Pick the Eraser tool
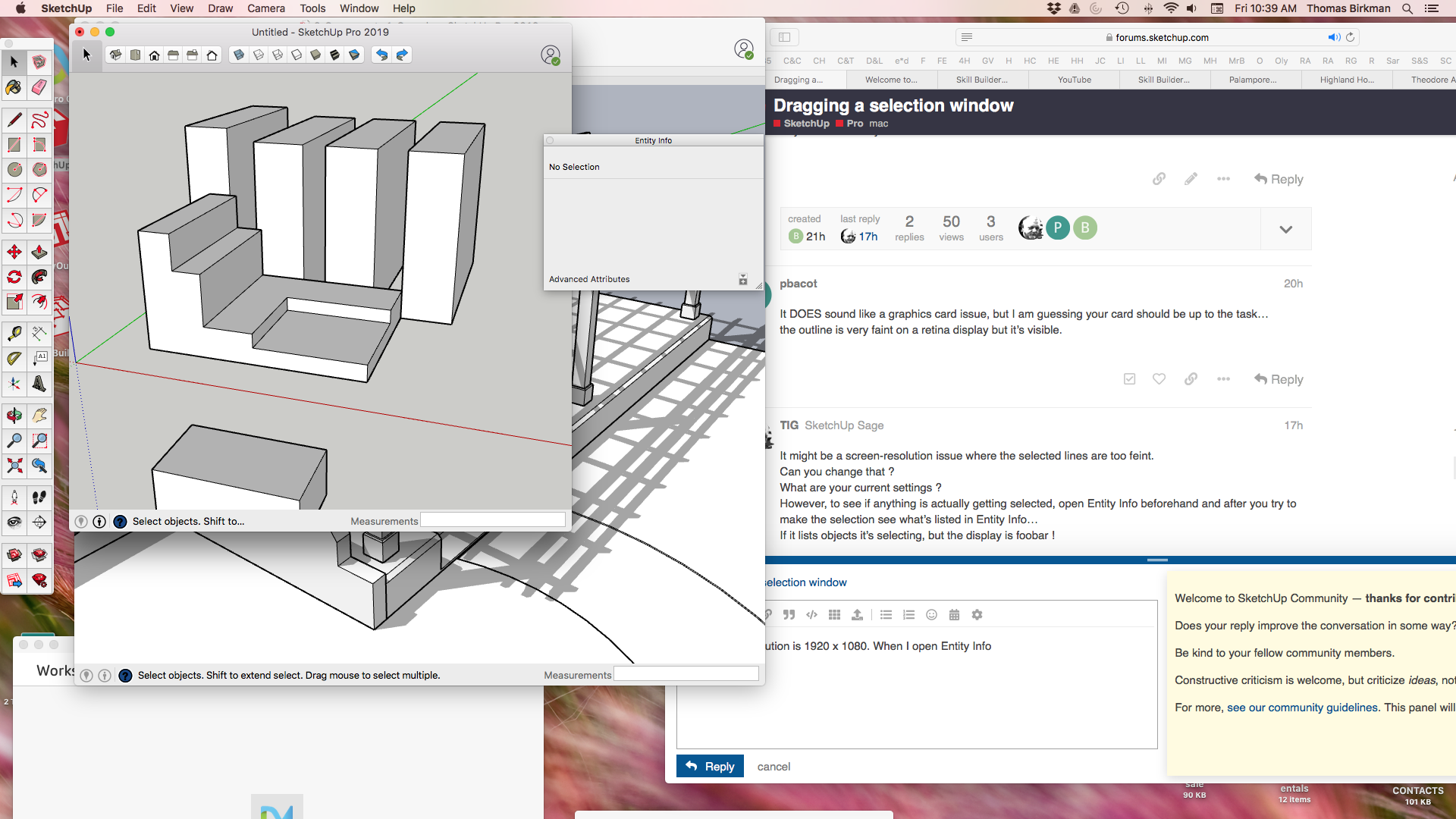1456x819 pixels. tap(39, 87)
